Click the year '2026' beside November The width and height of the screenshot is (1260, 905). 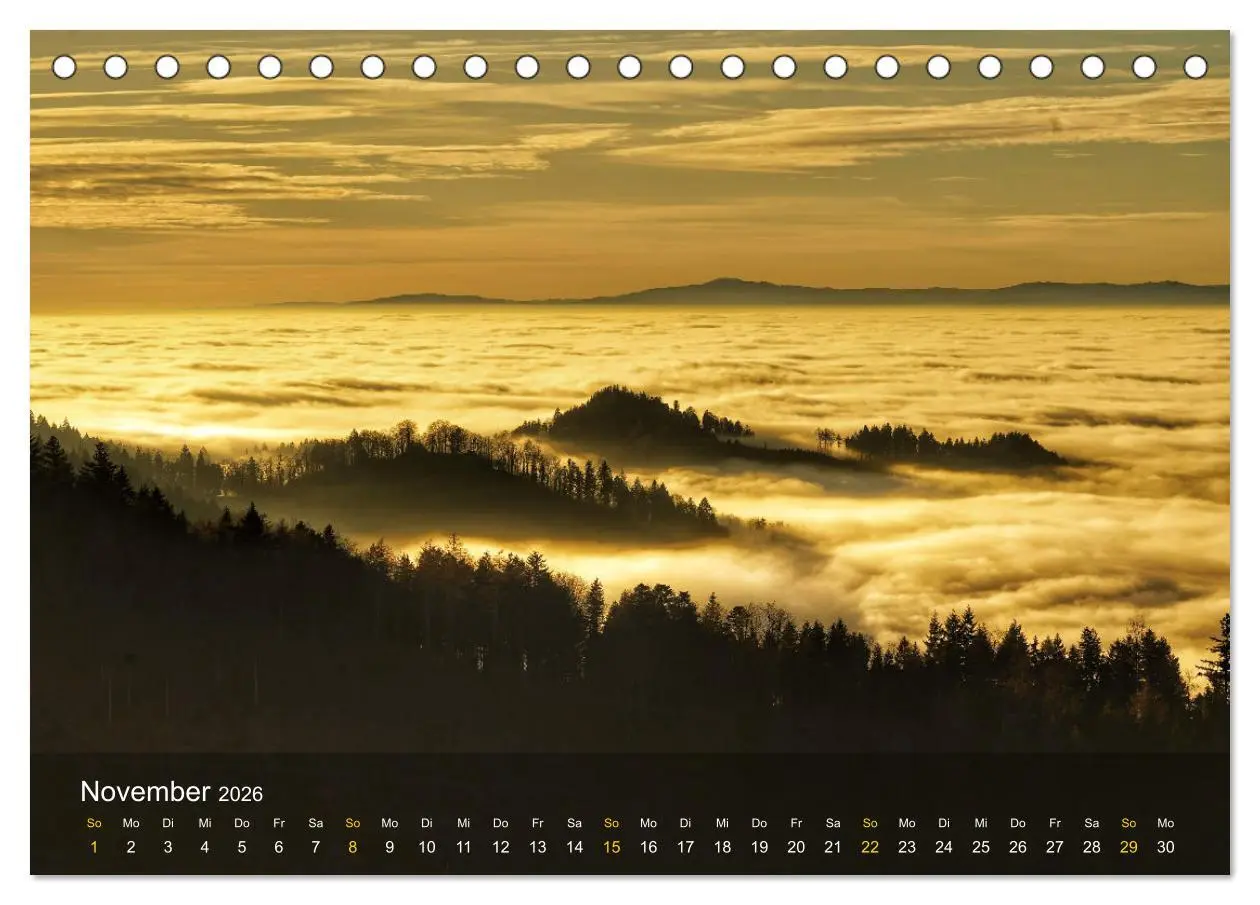tap(241, 794)
